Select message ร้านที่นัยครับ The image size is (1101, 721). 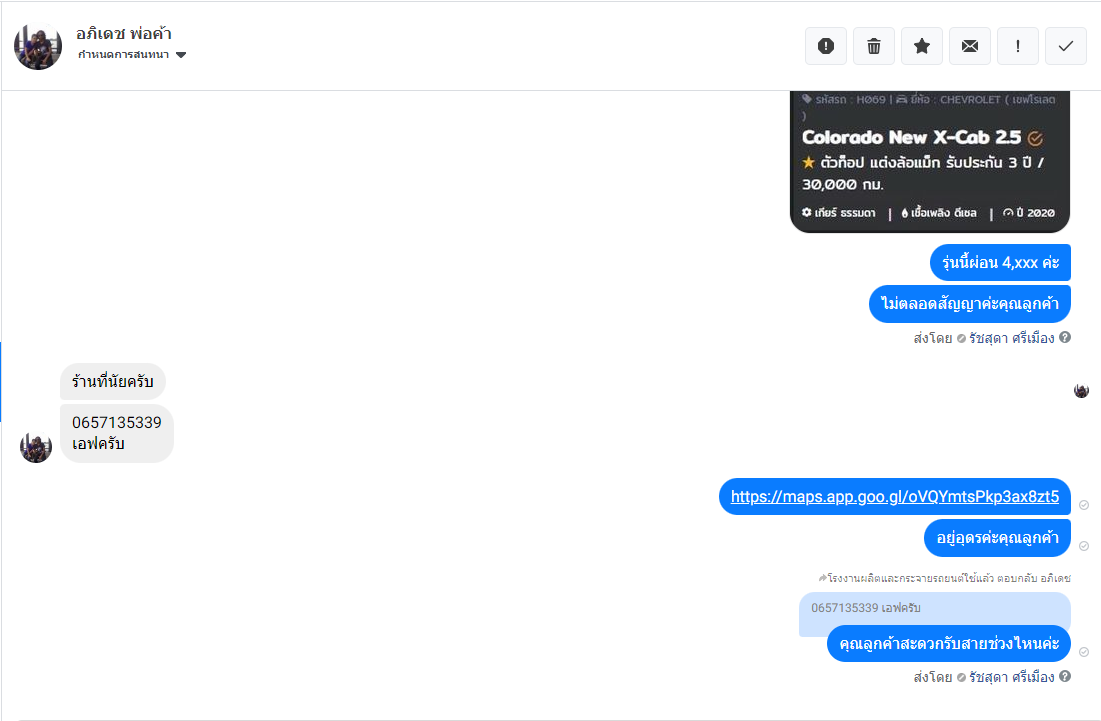click(112, 381)
